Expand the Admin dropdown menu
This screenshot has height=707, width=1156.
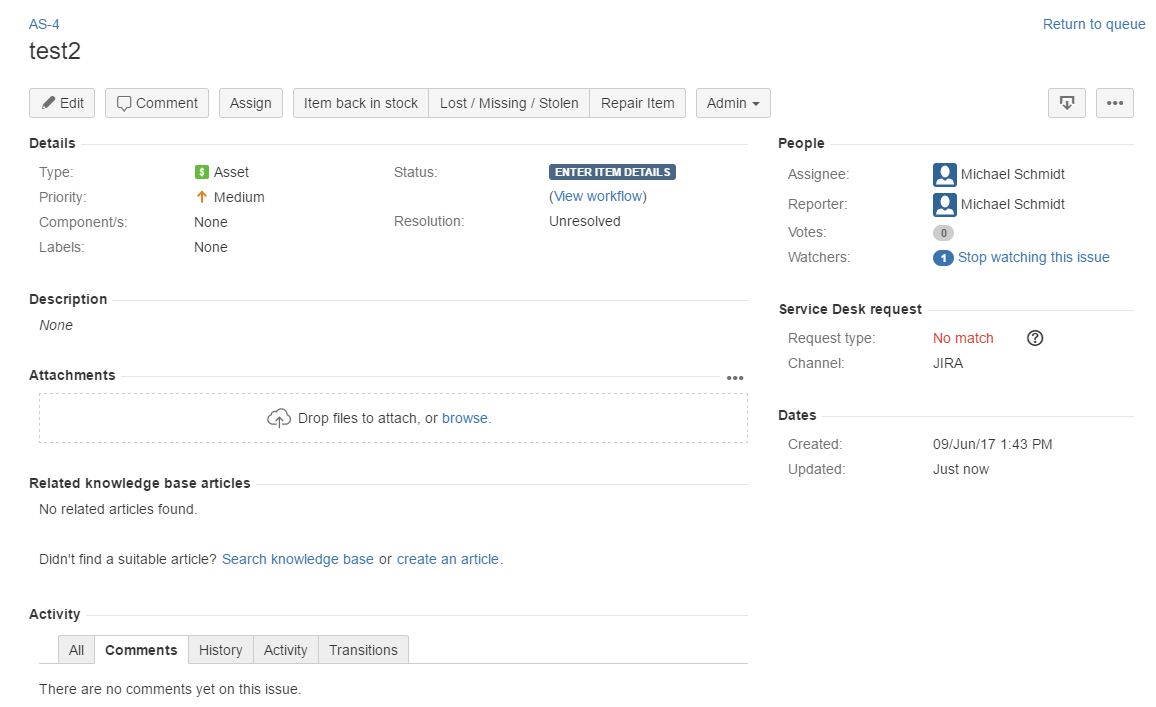[x=733, y=103]
